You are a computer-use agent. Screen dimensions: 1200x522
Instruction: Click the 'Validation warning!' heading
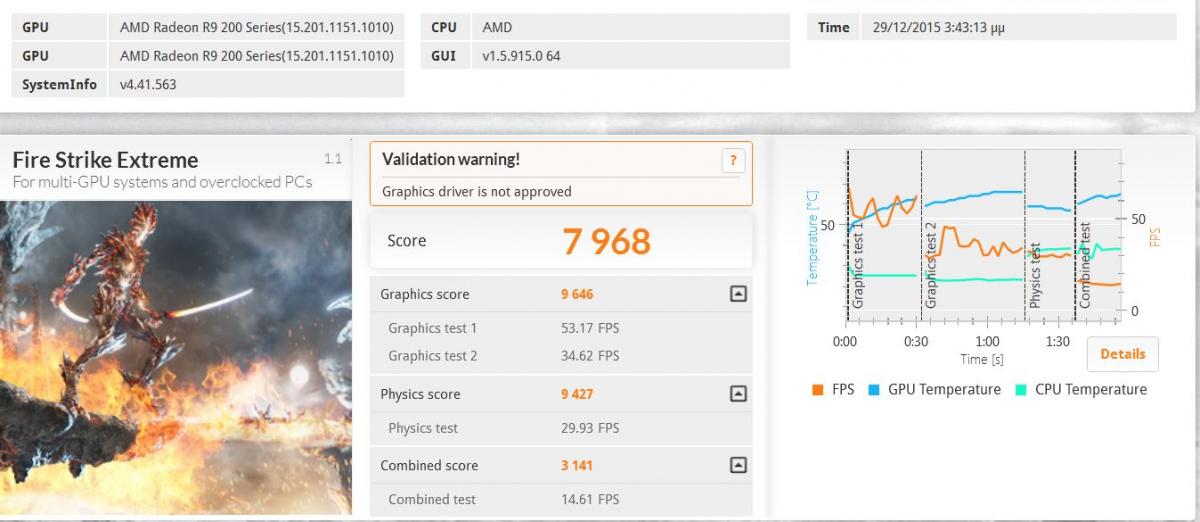coord(451,159)
